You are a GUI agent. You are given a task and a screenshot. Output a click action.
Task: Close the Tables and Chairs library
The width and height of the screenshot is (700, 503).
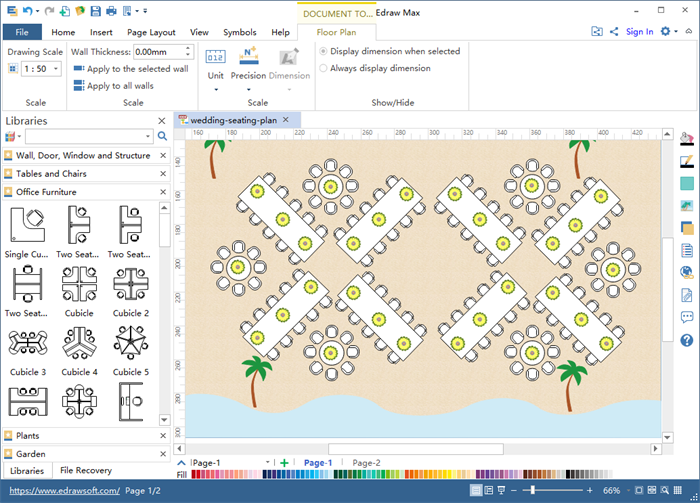[164, 174]
